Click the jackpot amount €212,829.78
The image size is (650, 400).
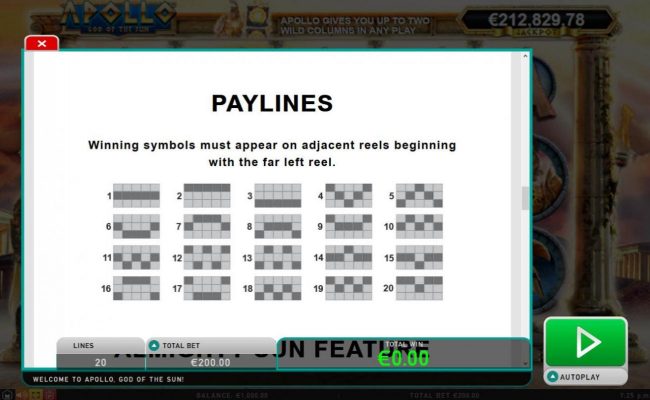[536, 19]
